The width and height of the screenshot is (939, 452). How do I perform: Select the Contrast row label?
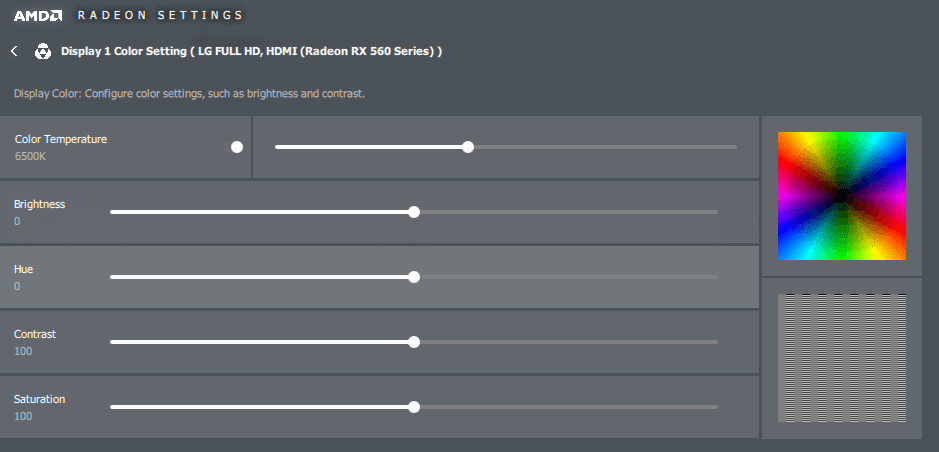click(35, 334)
